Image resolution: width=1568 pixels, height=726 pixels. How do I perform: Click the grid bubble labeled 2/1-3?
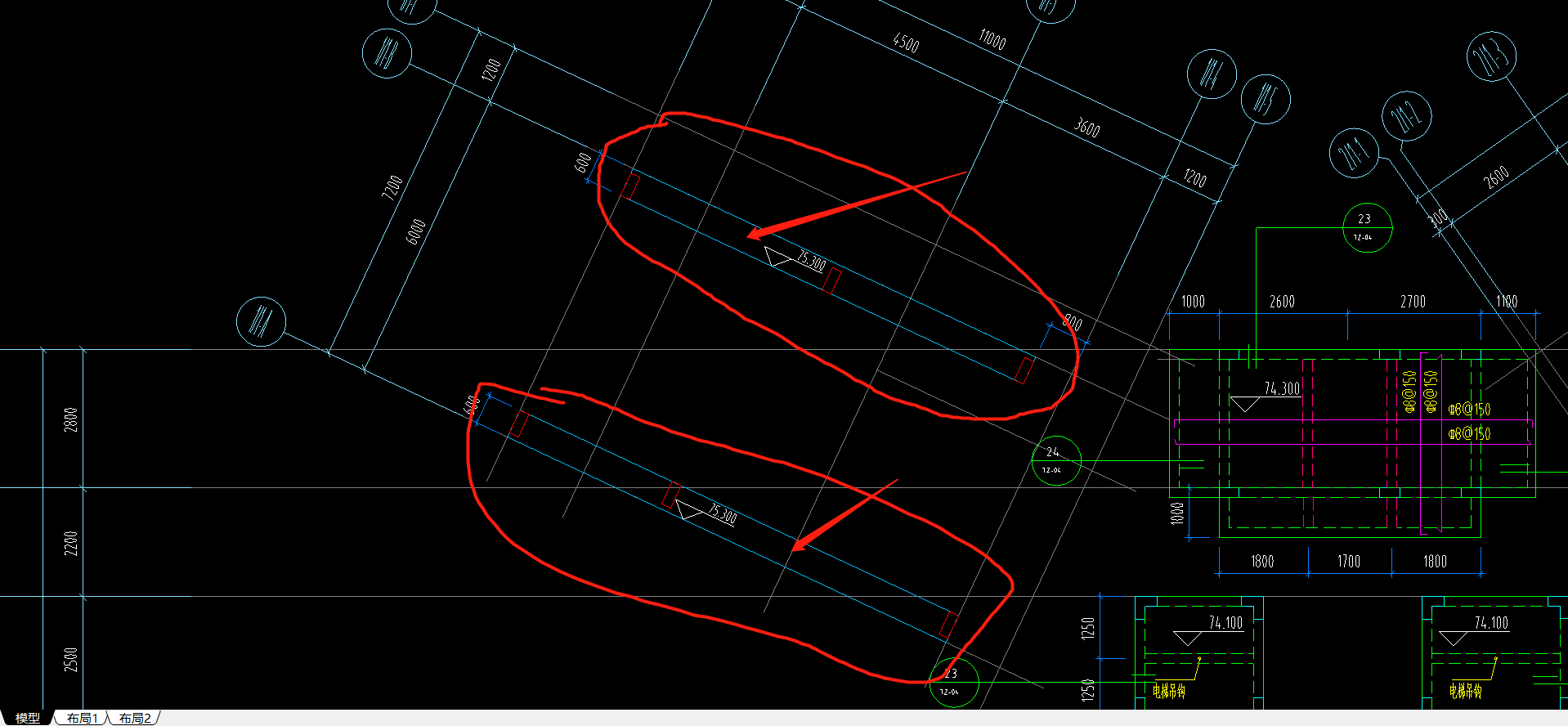click(1491, 56)
